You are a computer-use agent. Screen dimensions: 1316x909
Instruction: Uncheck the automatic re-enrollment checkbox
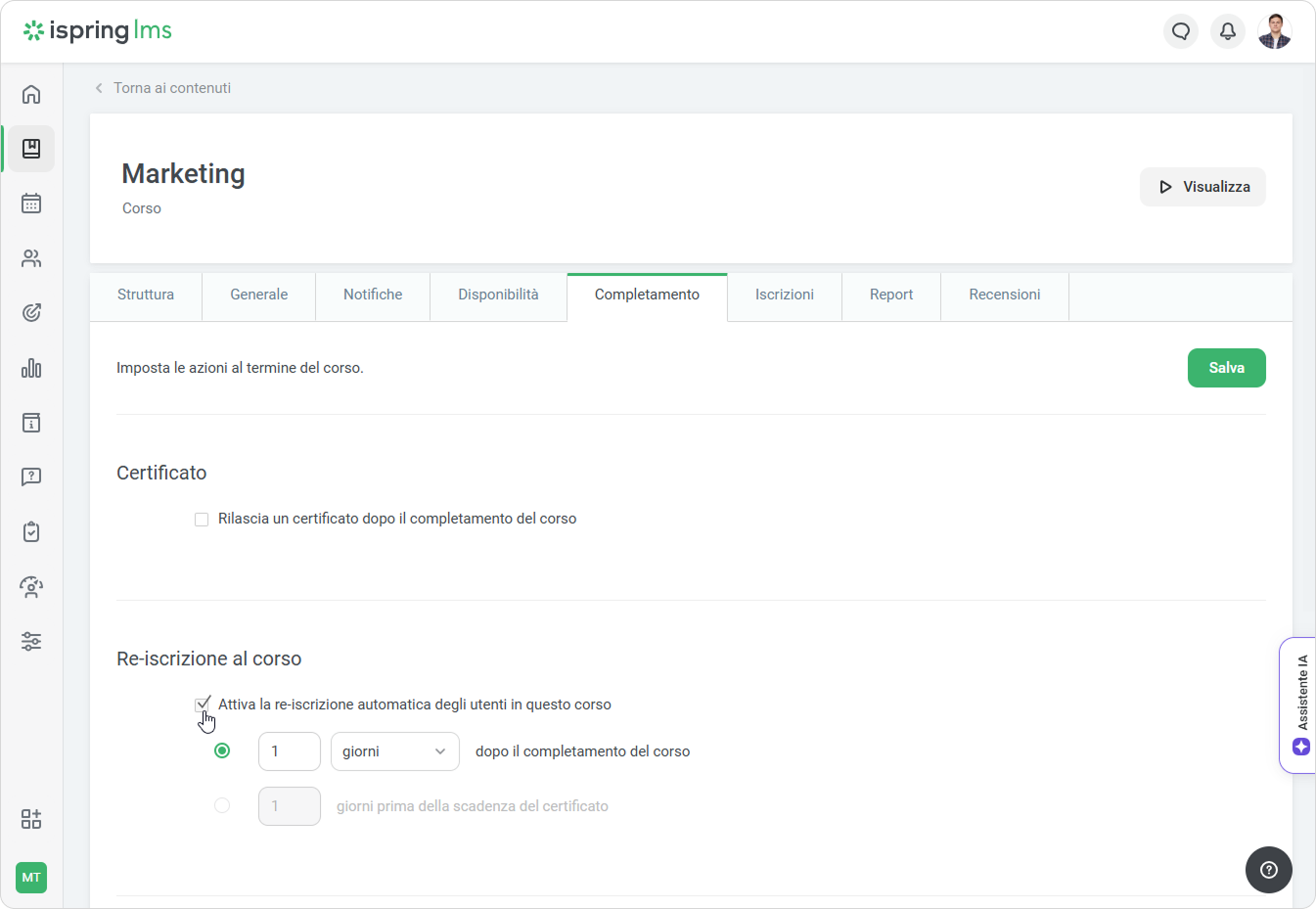tap(202, 704)
